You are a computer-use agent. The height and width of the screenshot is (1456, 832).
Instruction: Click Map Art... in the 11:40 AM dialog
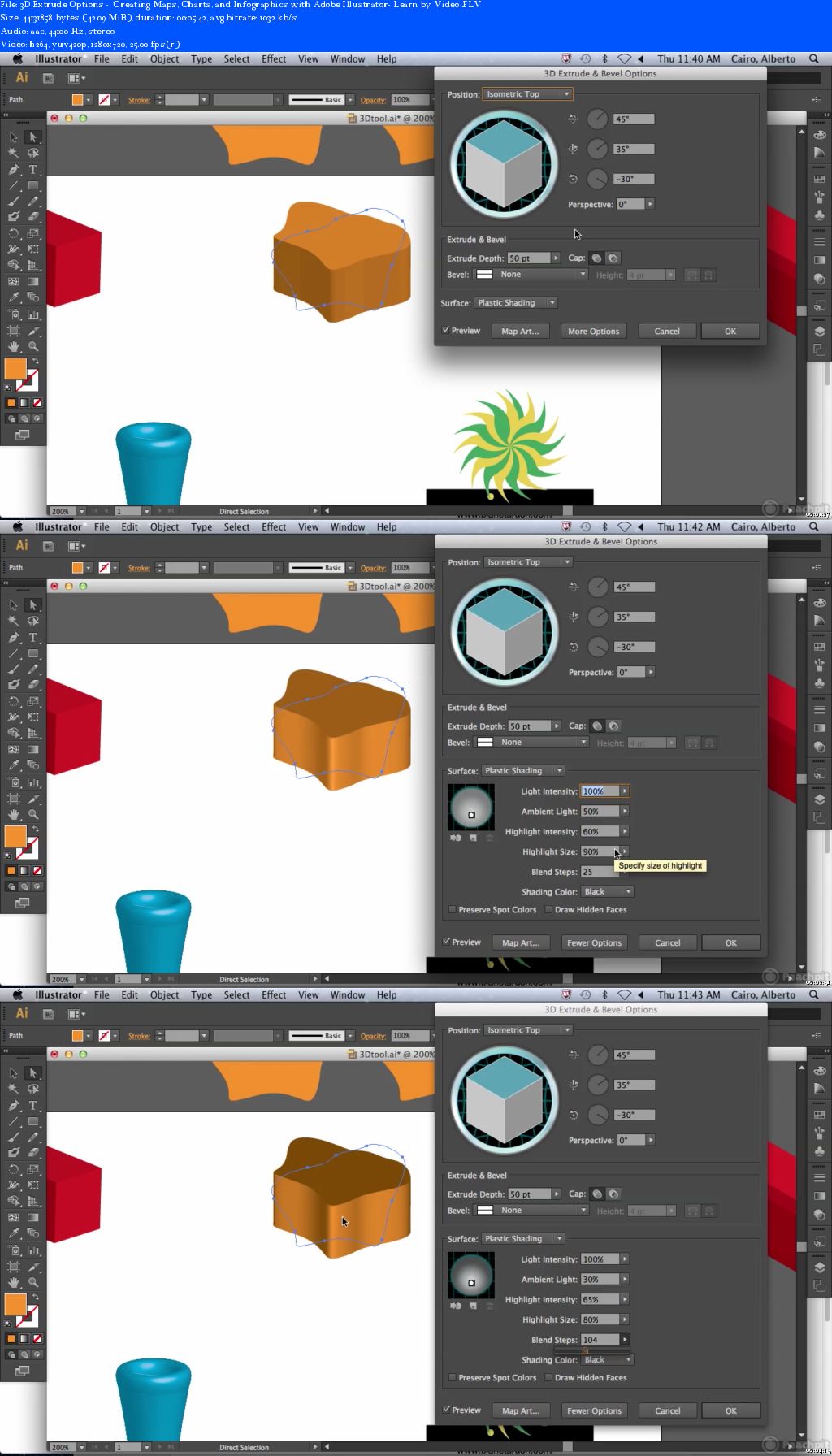point(520,331)
